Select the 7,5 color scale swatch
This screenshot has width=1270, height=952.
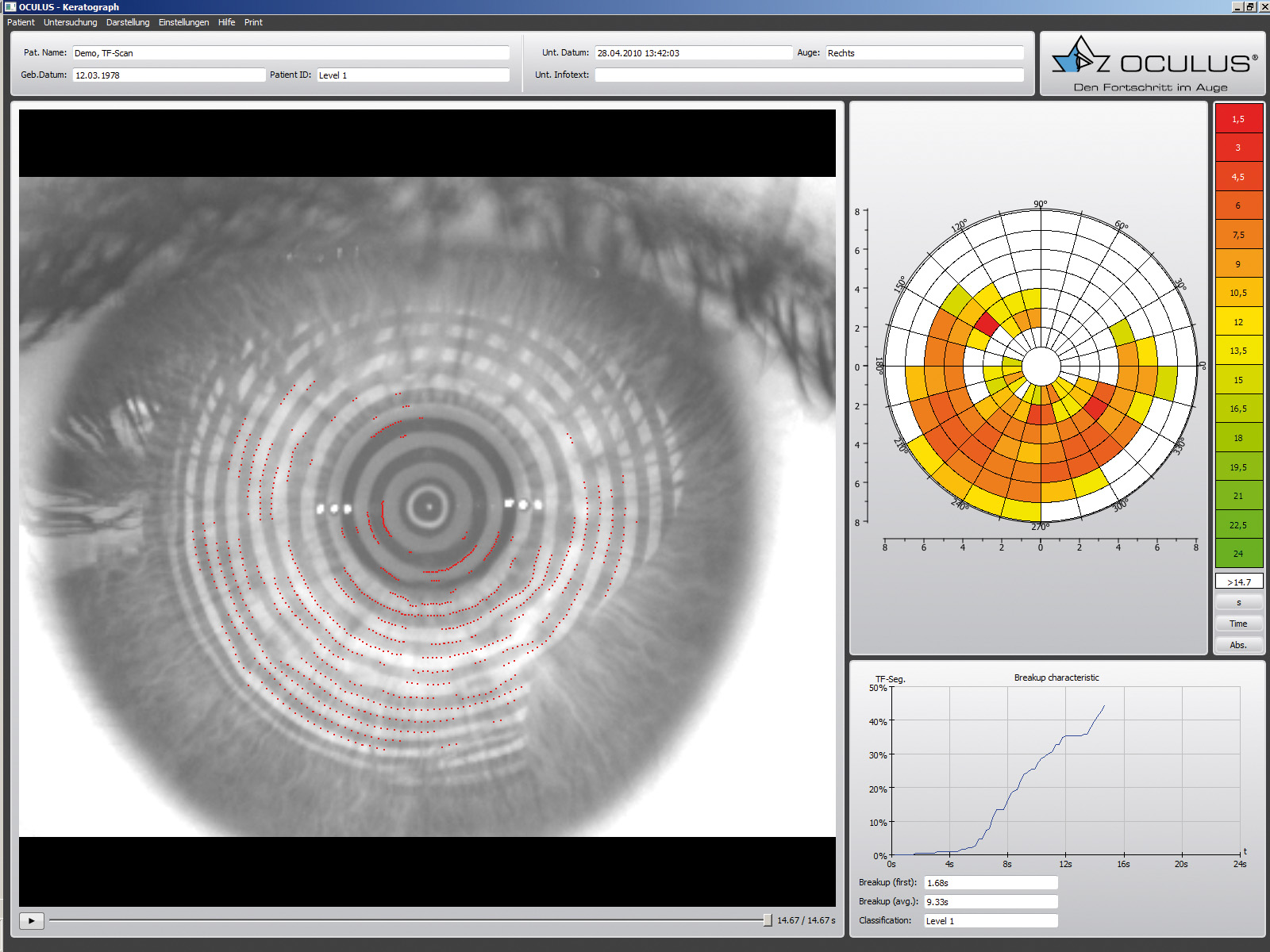1239,235
